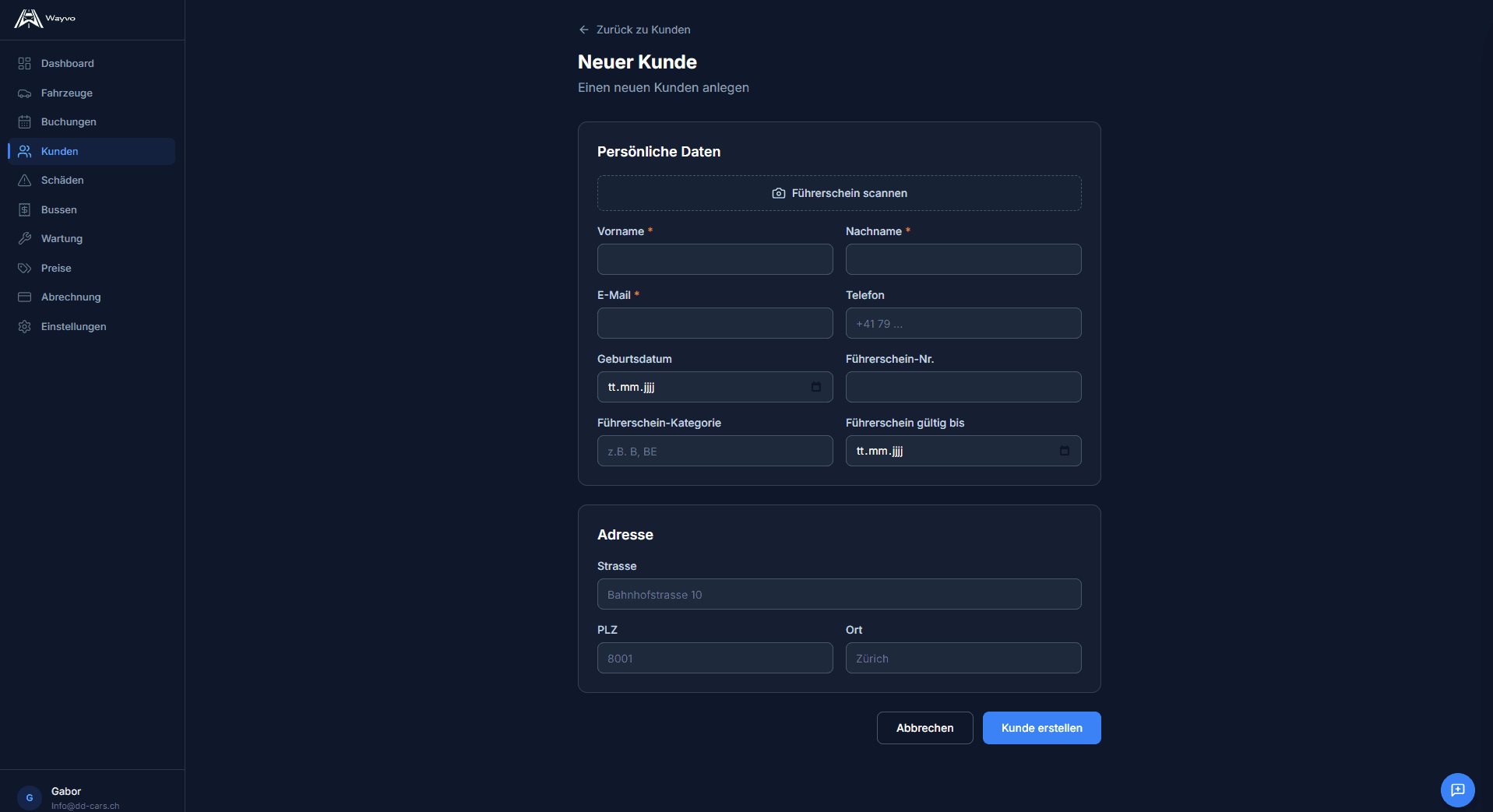1493x812 pixels.
Task: Click the Fahrzeuge car icon
Action: tap(25, 93)
